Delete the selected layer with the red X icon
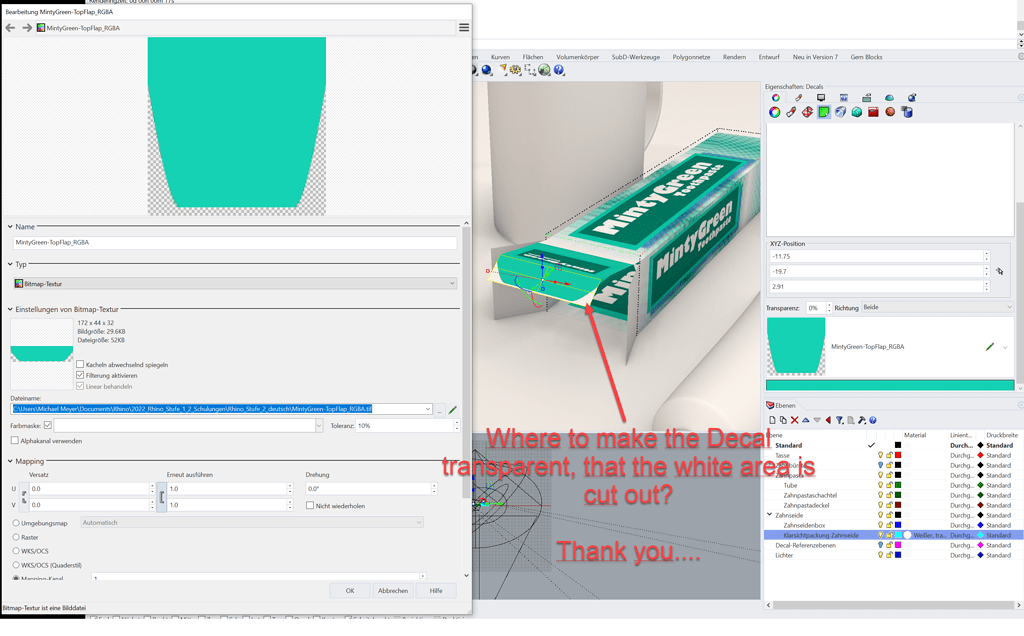Screen dimensions: 1024x636 (794, 420)
